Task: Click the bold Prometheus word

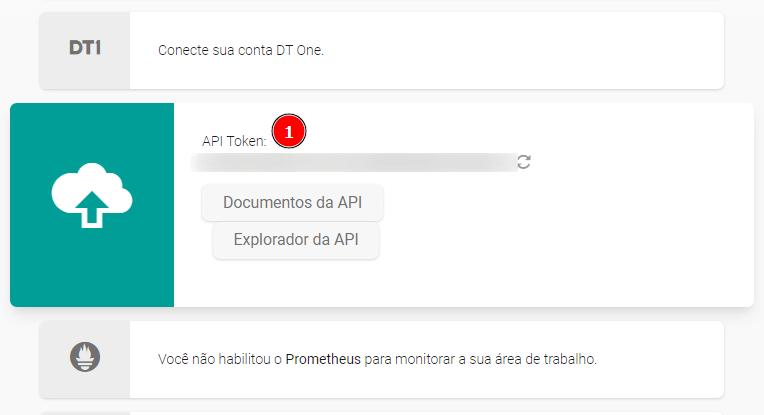Action: pyautogui.click(x=324, y=358)
